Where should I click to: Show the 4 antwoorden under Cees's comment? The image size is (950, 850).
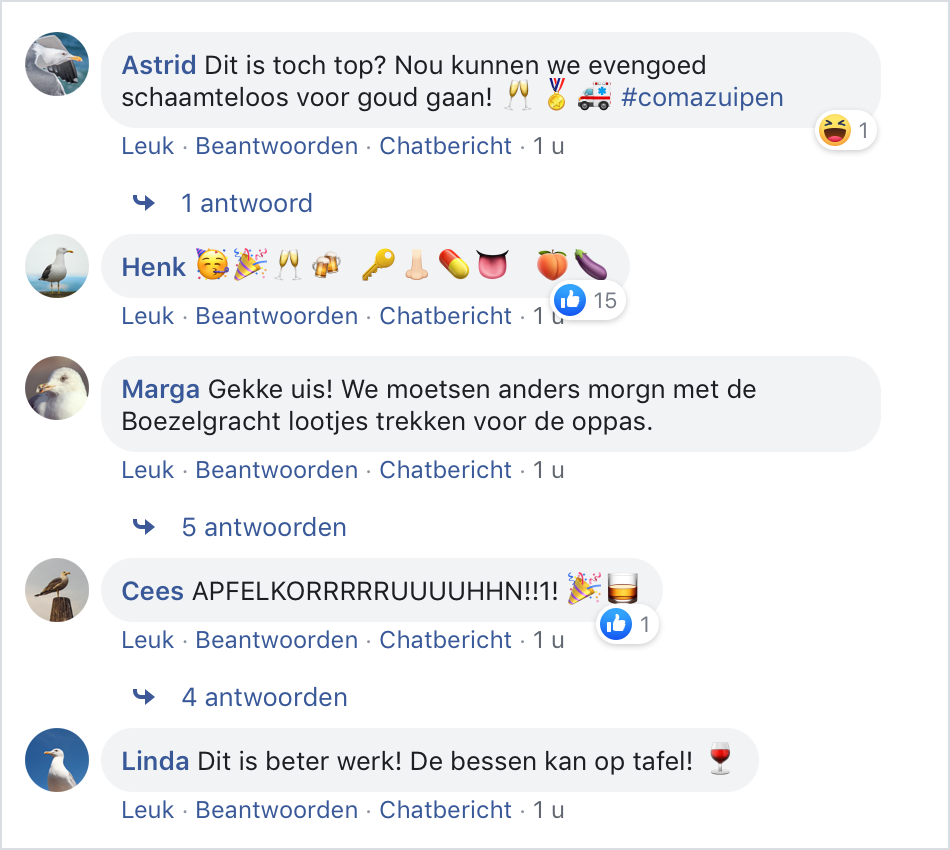click(x=264, y=697)
